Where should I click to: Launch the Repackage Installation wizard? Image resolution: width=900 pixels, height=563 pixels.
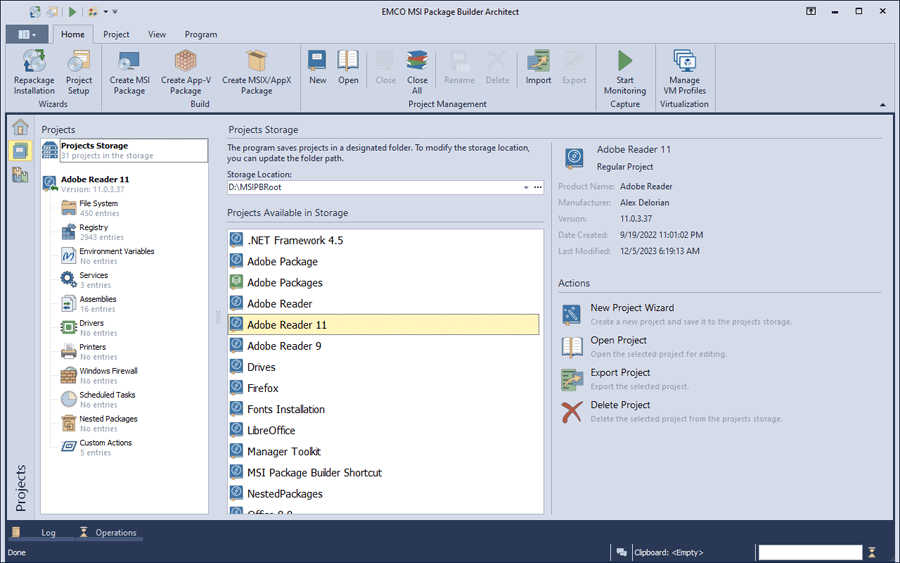pos(34,72)
